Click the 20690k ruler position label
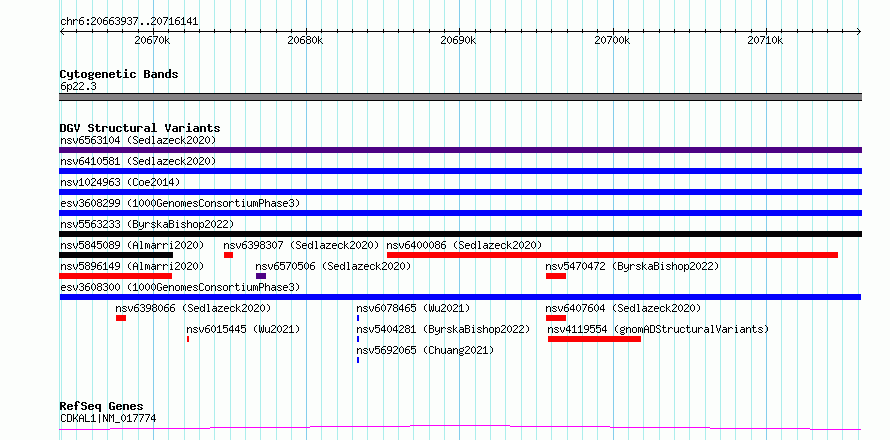 [458, 40]
